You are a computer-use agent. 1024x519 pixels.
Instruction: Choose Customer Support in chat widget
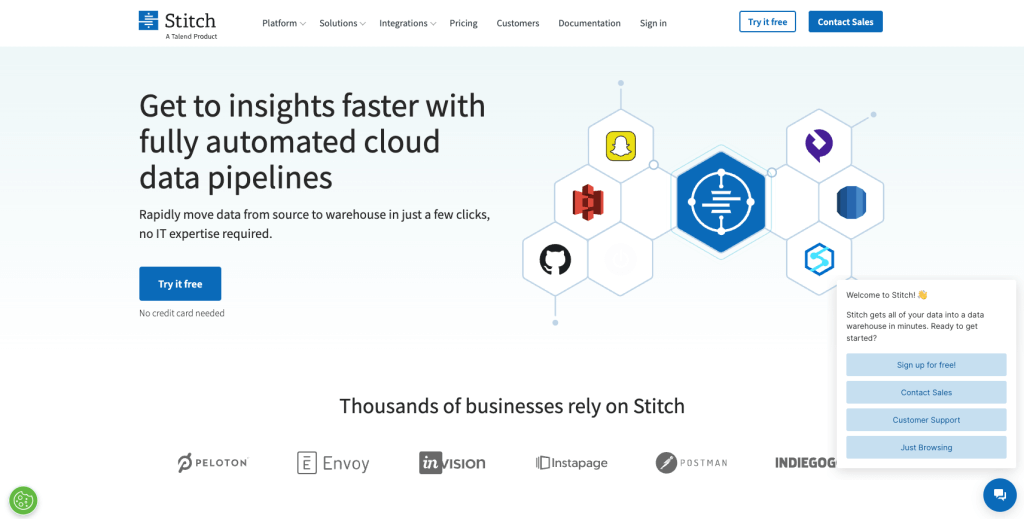(926, 420)
